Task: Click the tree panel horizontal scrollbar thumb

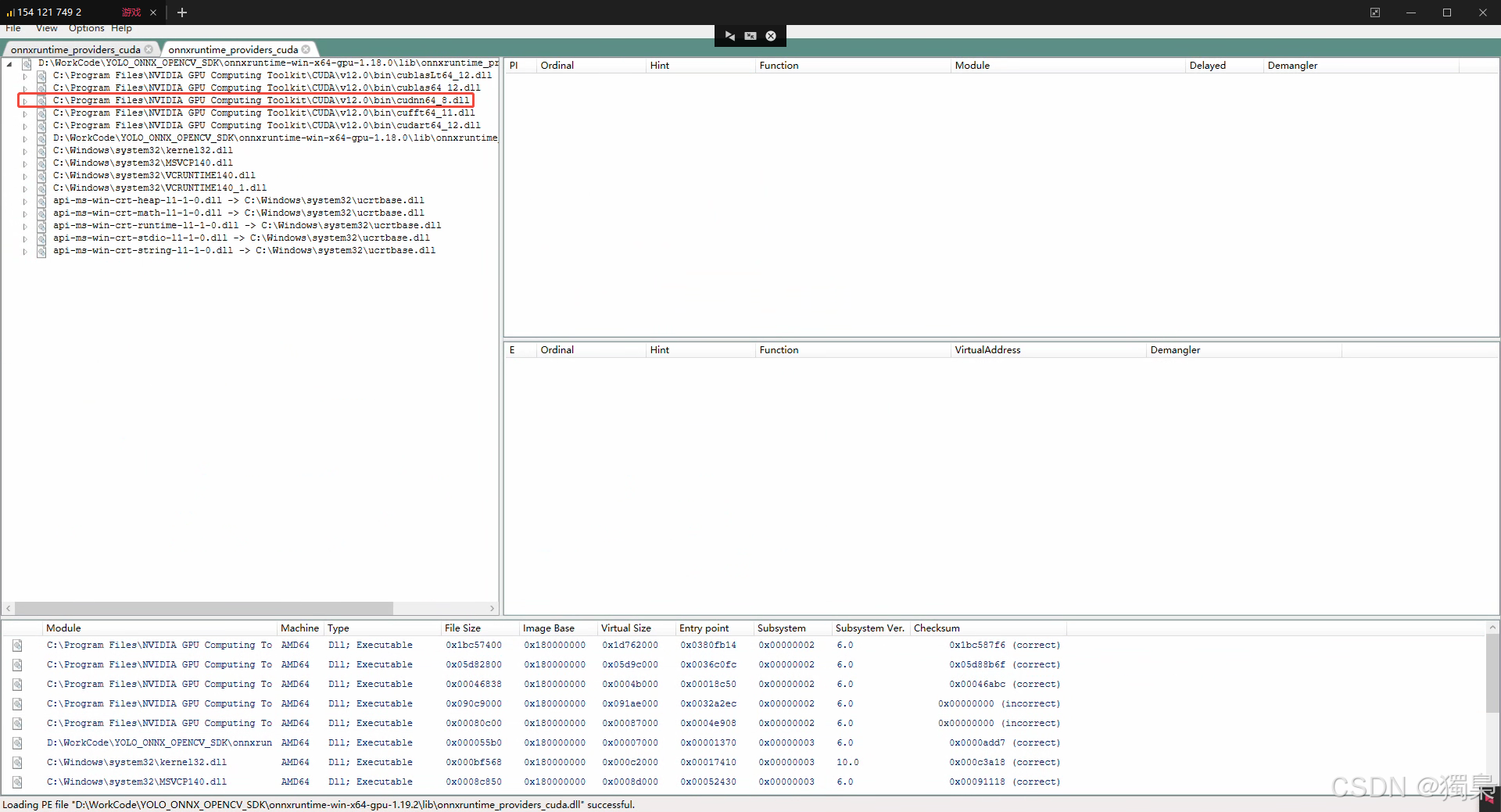Action: [x=203, y=608]
